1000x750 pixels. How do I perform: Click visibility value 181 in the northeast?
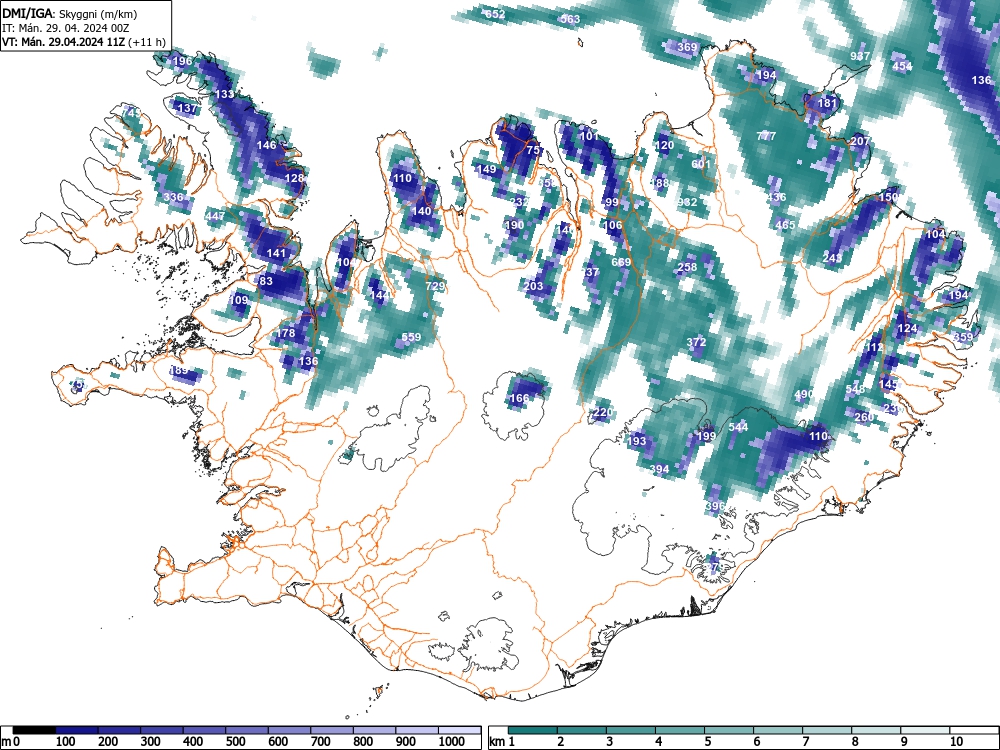pyautogui.click(x=827, y=103)
